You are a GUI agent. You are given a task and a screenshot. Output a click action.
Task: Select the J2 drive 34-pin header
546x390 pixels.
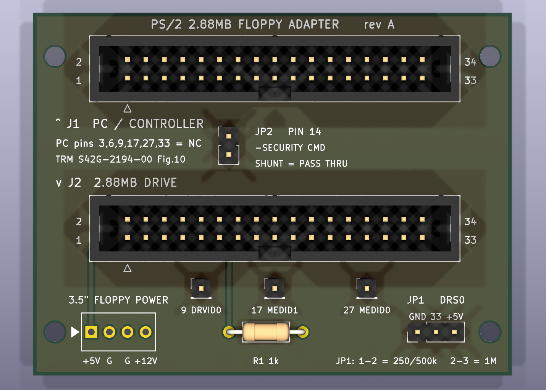coord(275,228)
